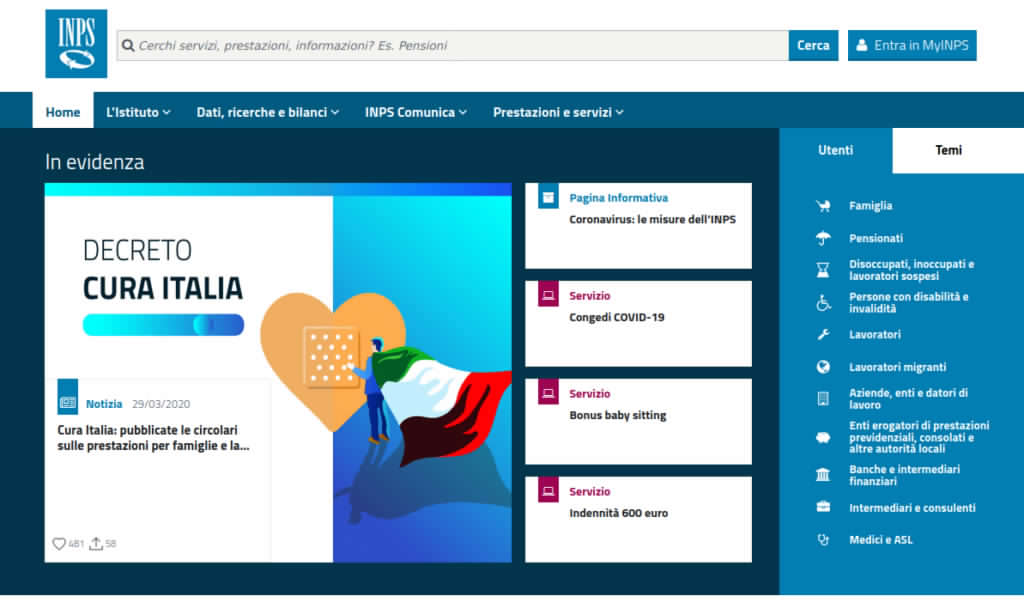The width and height of the screenshot is (1024, 608).
Task: Click Aziende, enti e datori di lavoro
Action: (x=908, y=398)
